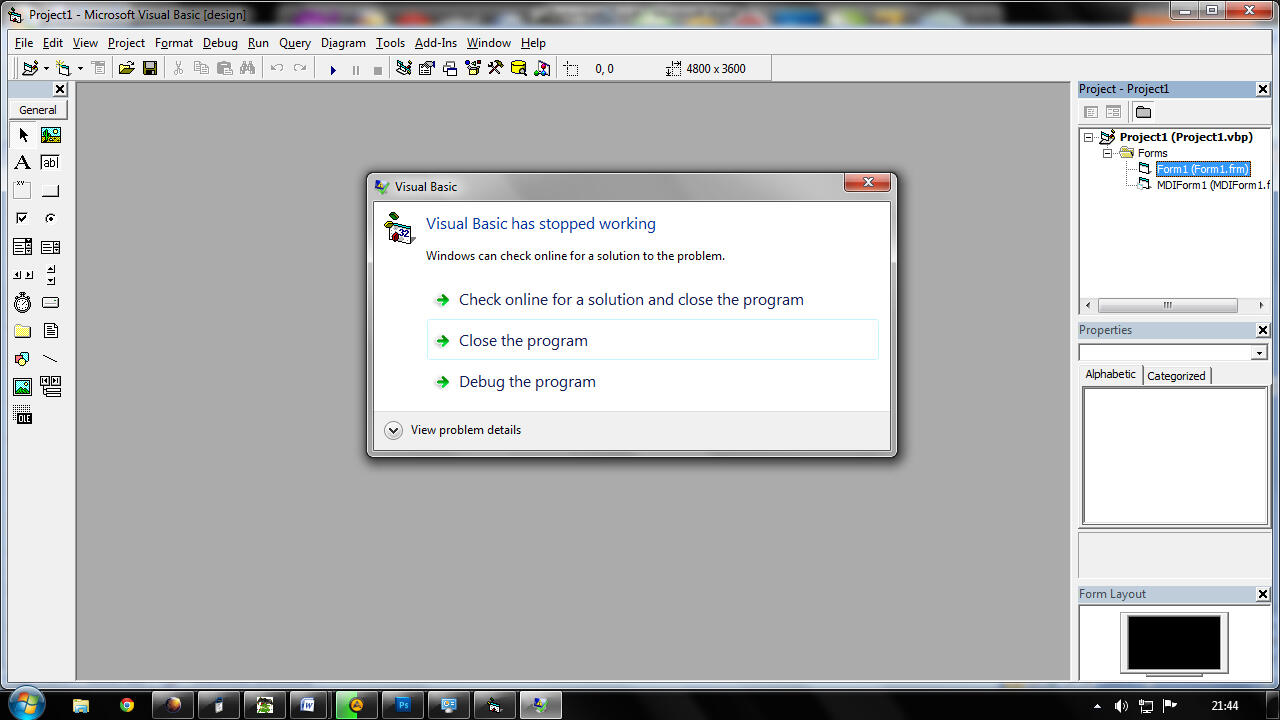This screenshot has height=720, width=1280.
Task: Expand View problem details in the dialog
Action: coord(455,430)
